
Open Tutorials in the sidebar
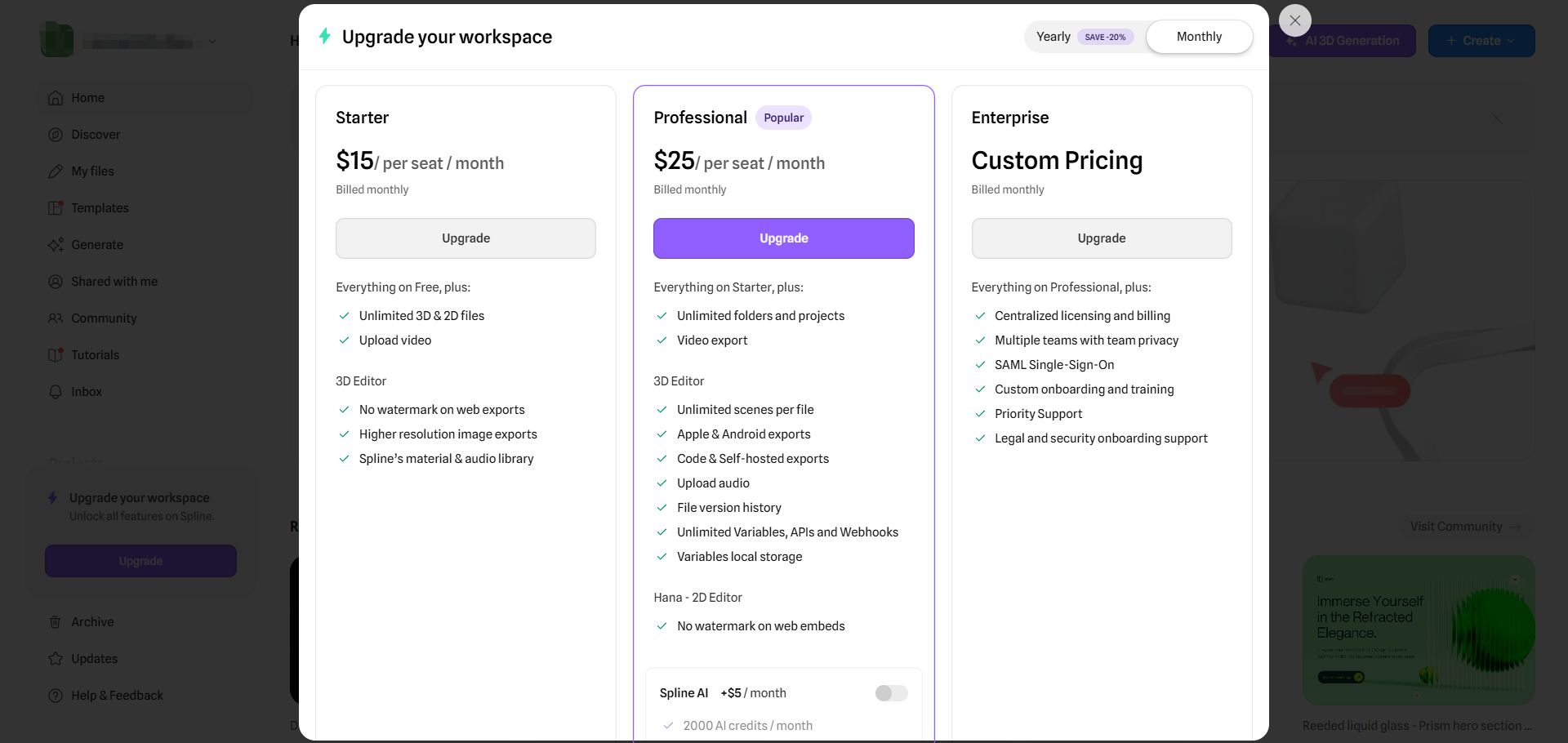click(x=145, y=355)
